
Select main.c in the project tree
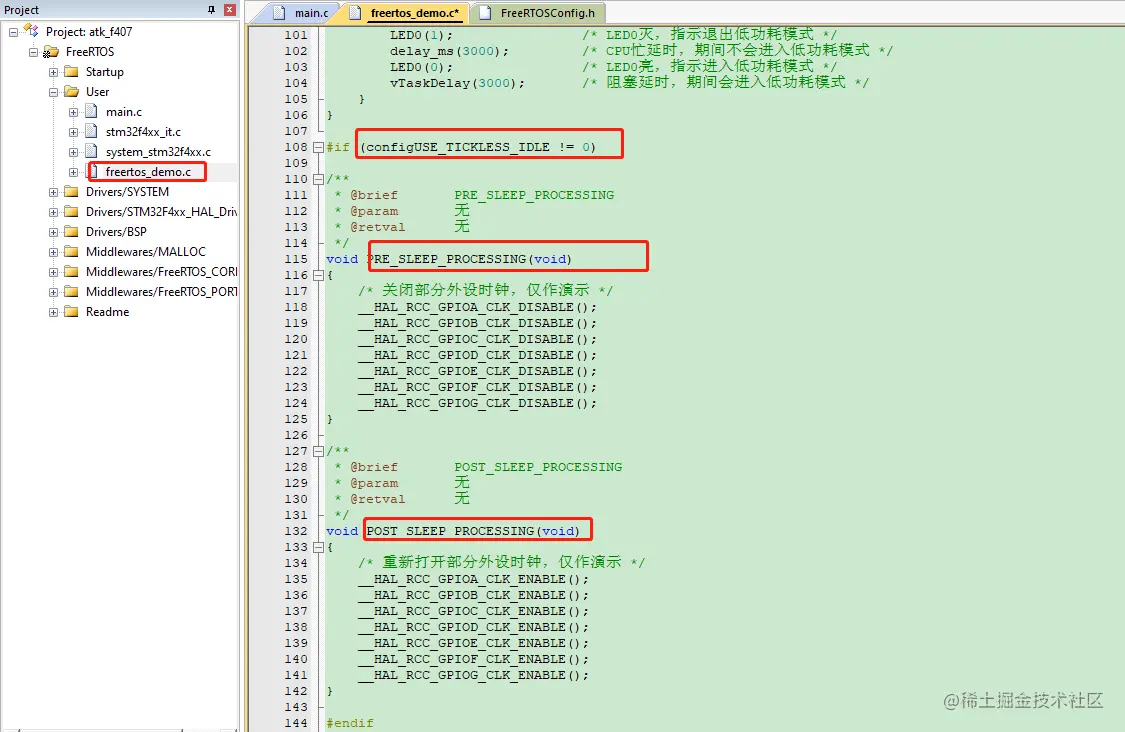(x=124, y=112)
